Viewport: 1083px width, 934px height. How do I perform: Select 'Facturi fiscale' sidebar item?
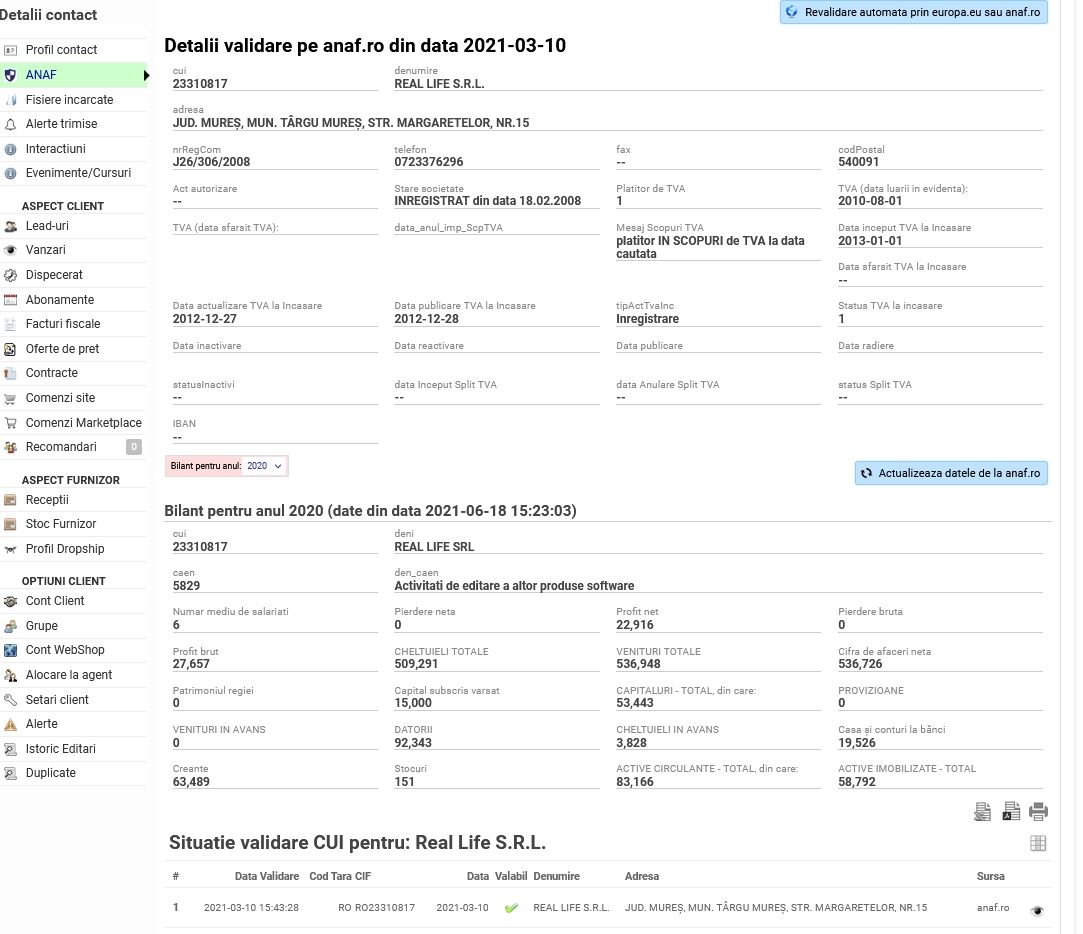click(x=63, y=324)
